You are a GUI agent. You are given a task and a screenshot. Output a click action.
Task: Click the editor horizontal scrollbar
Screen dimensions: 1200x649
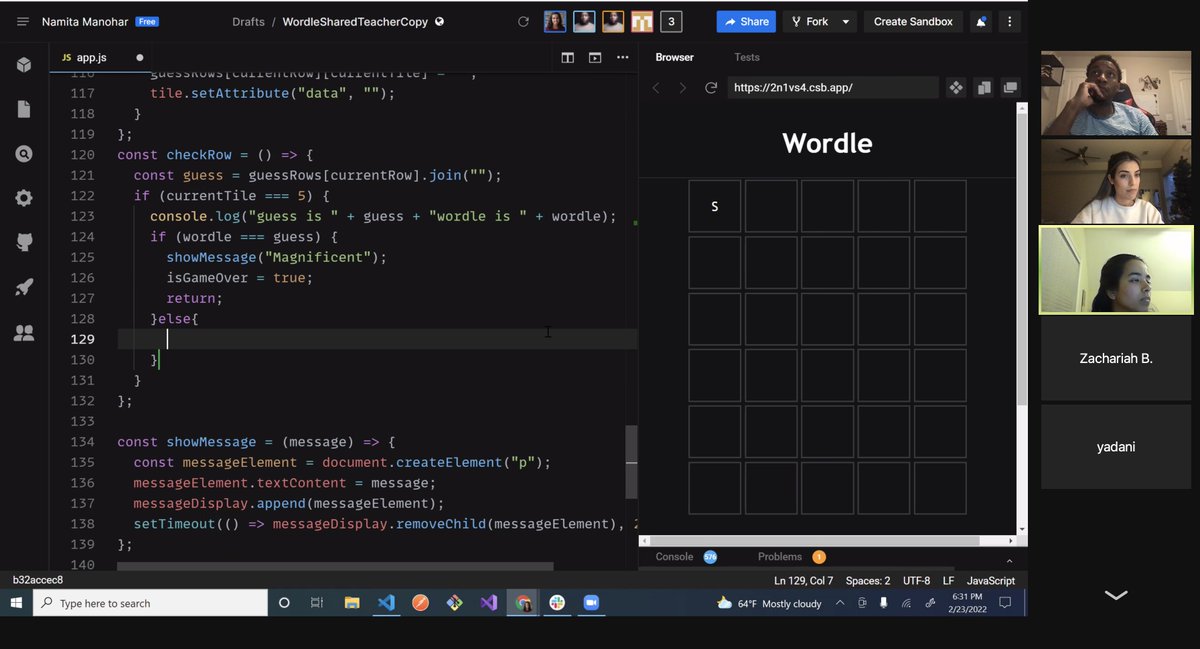(335, 566)
